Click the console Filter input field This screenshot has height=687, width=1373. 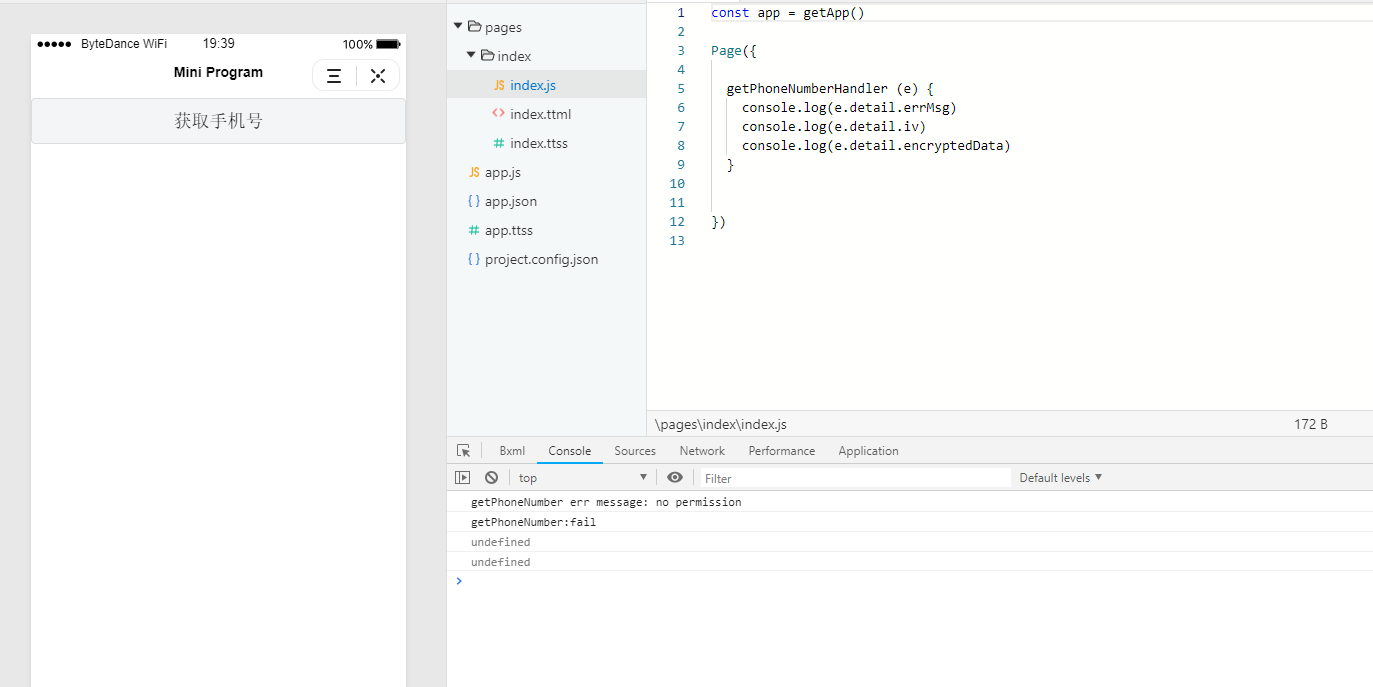(855, 478)
